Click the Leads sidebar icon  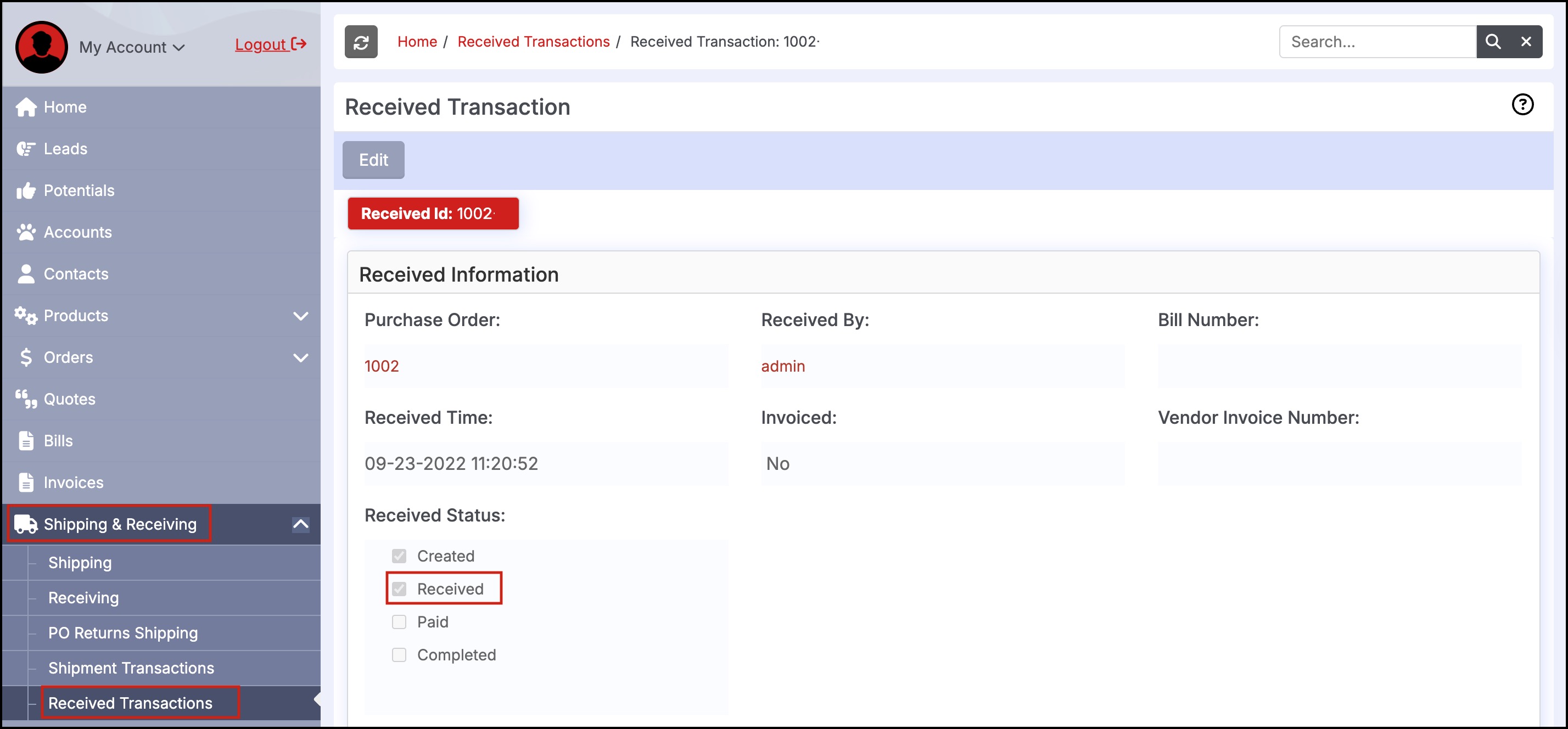(26, 148)
